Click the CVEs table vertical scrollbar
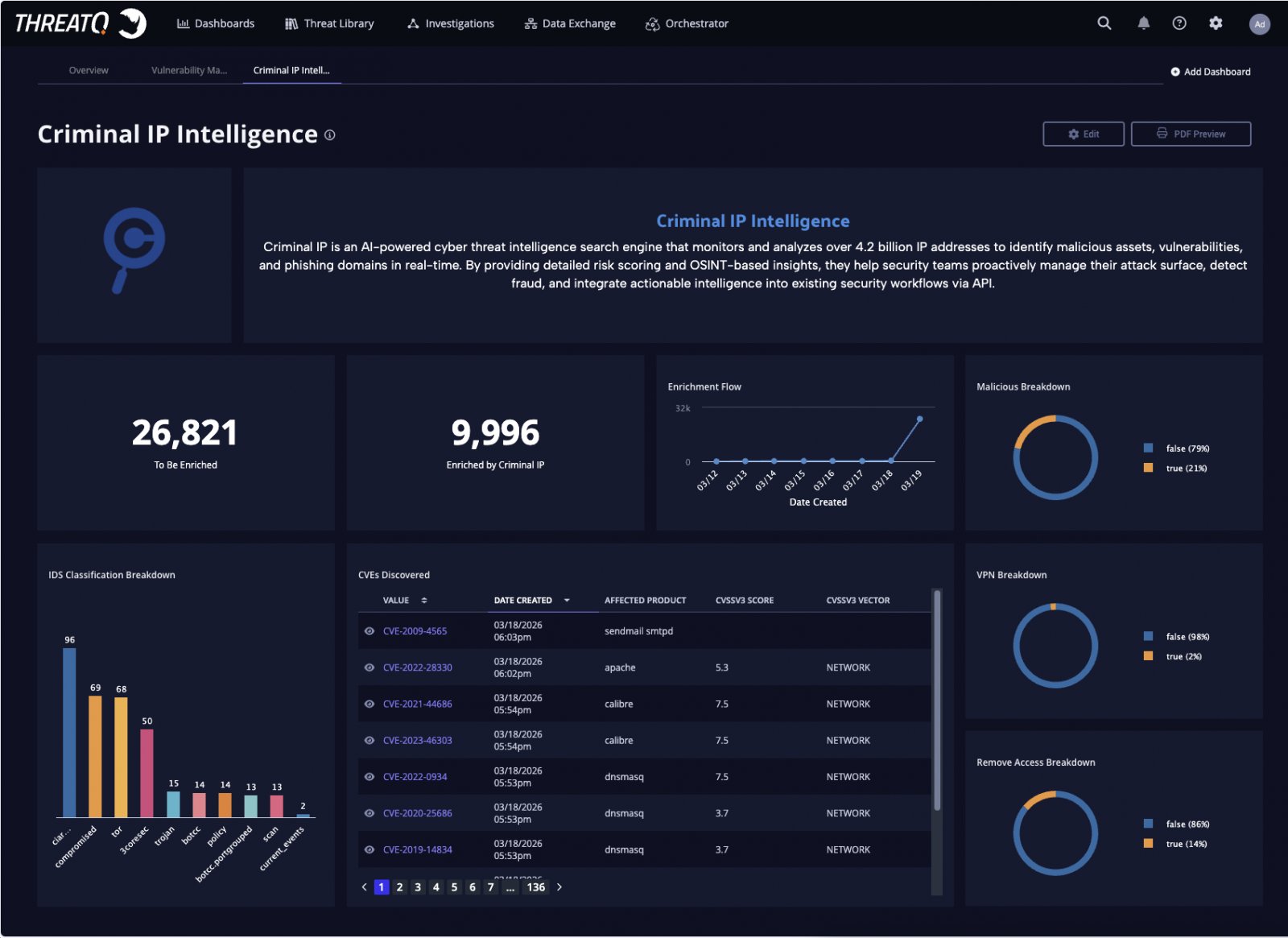Viewport: 1288px width, 938px height. [937, 700]
